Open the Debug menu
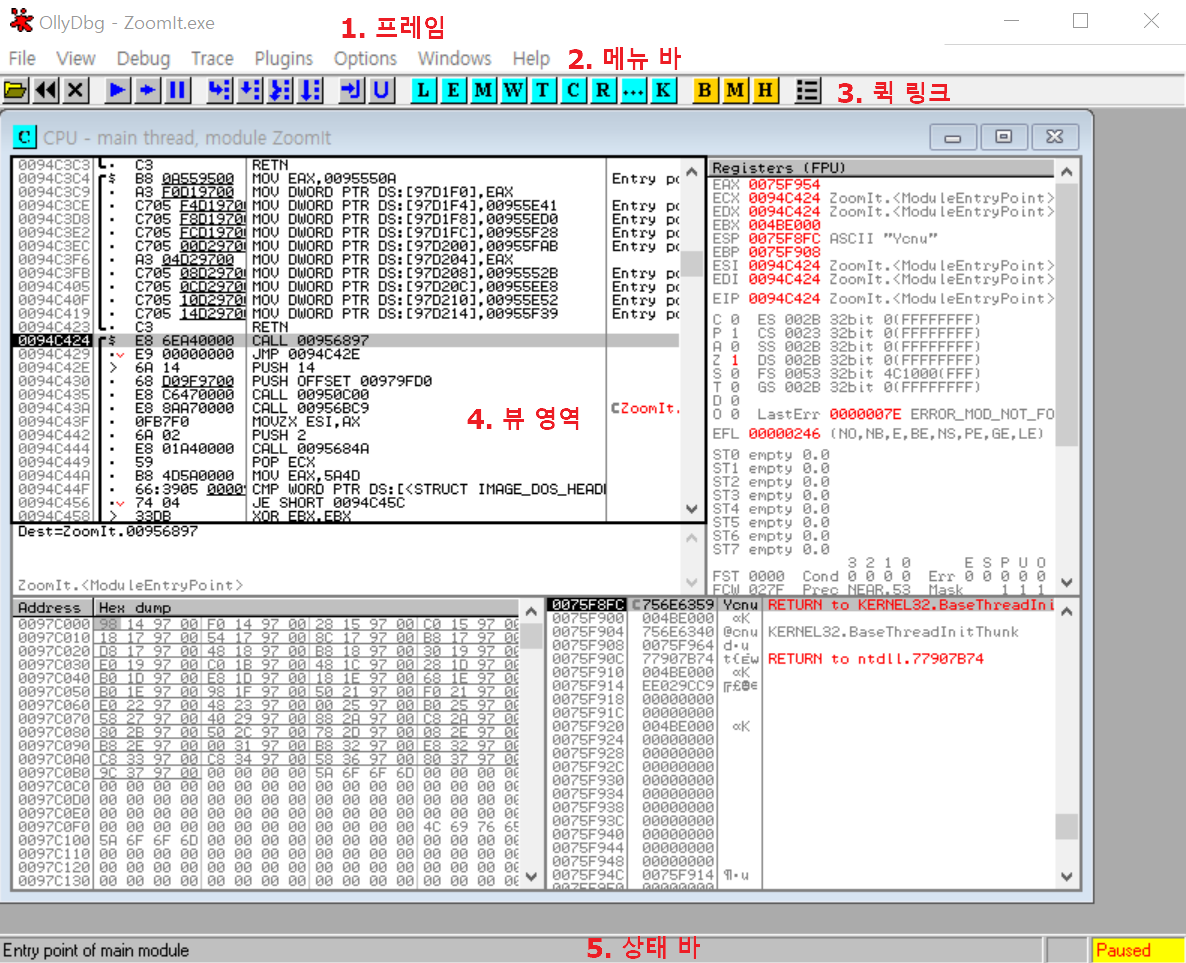Screen dimensions: 1186x963 pos(143,58)
